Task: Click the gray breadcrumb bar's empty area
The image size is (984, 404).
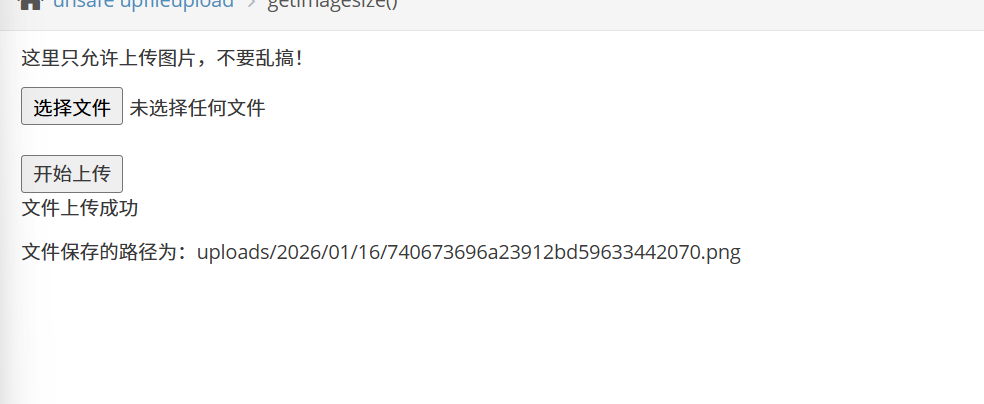Action: tap(650, 12)
